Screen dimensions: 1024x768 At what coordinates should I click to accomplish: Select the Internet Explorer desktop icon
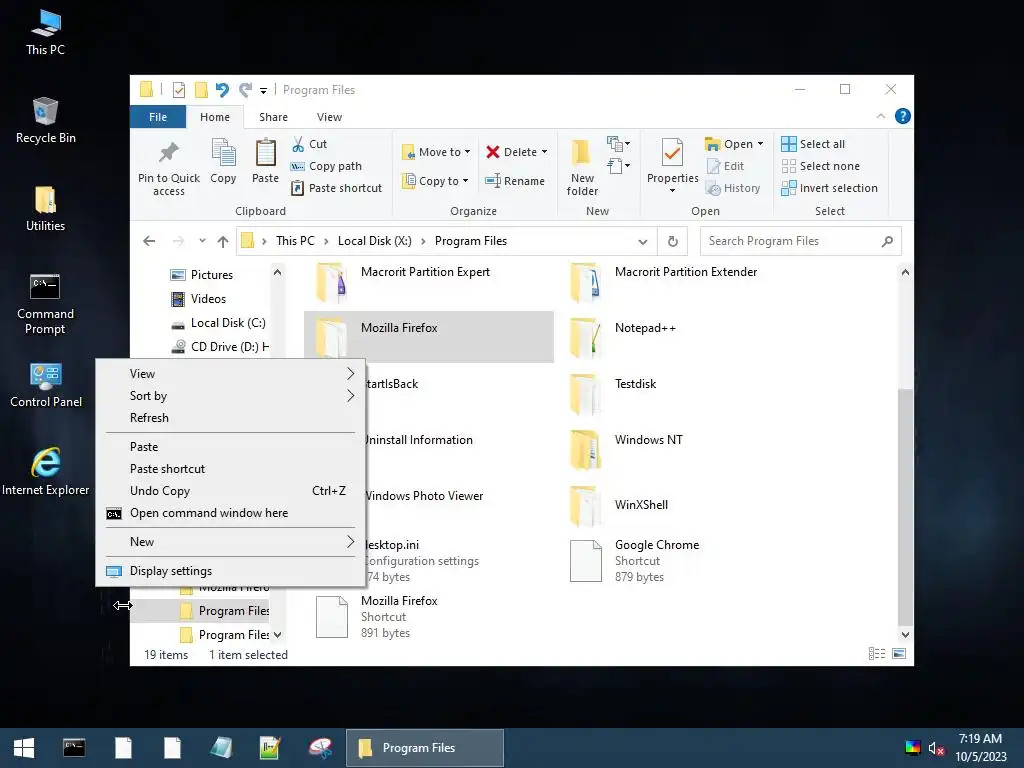point(45,472)
